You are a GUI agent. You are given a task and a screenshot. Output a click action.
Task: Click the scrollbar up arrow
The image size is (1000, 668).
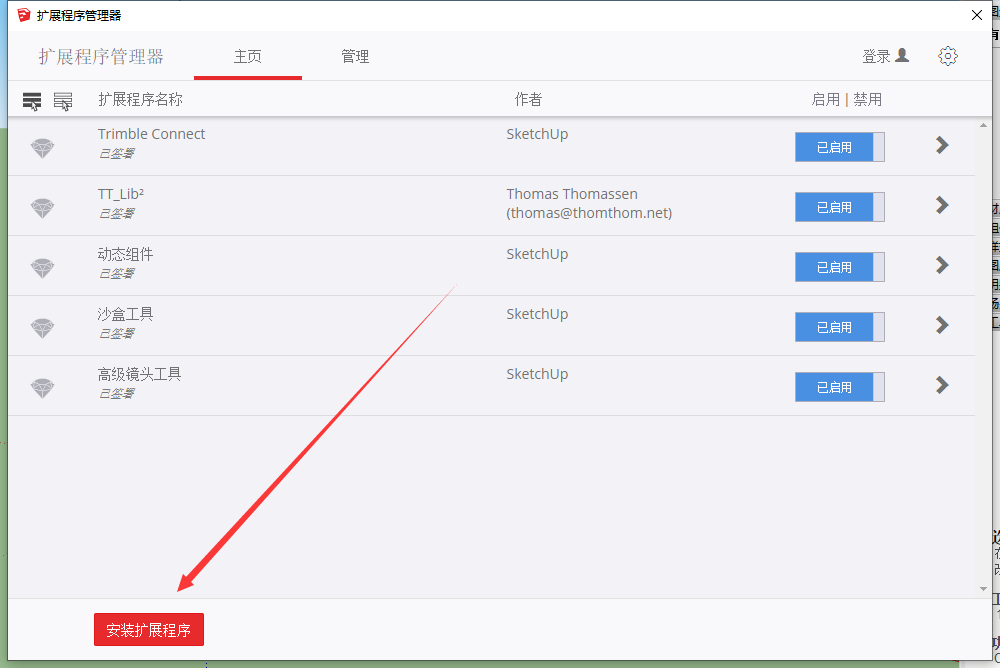(983, 126)
